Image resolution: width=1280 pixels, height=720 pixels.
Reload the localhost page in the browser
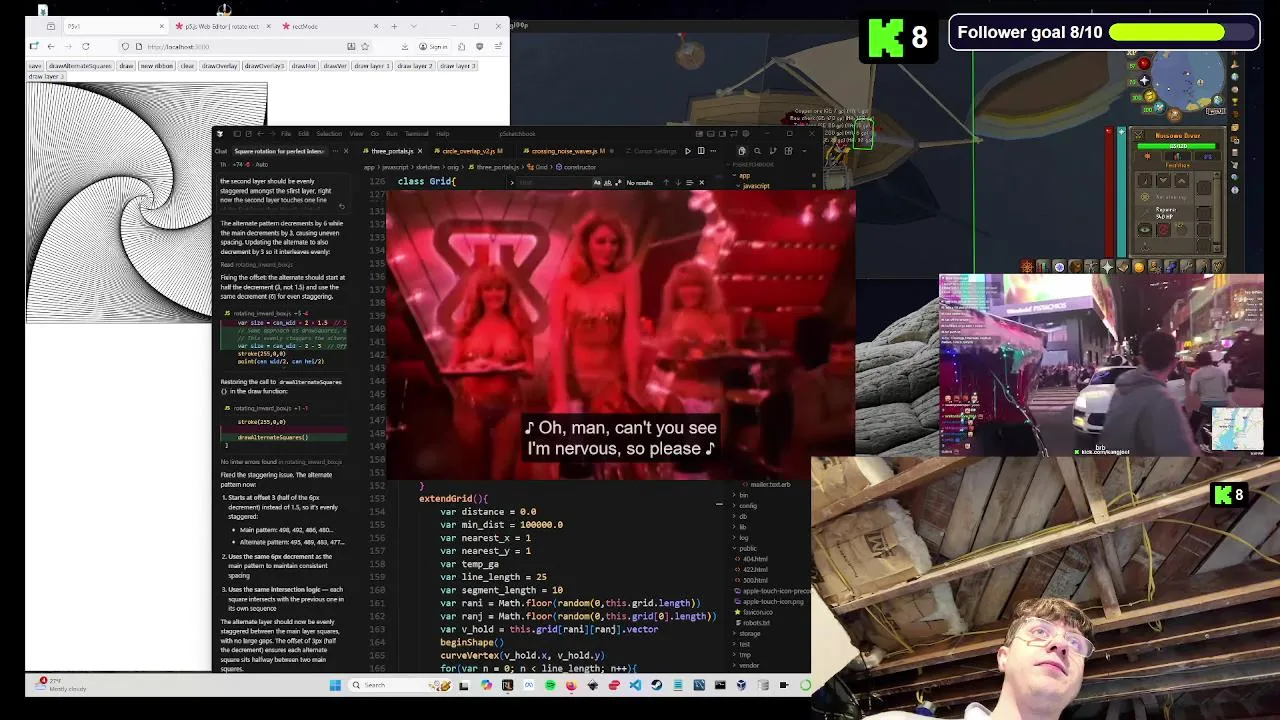click(86, 47)
